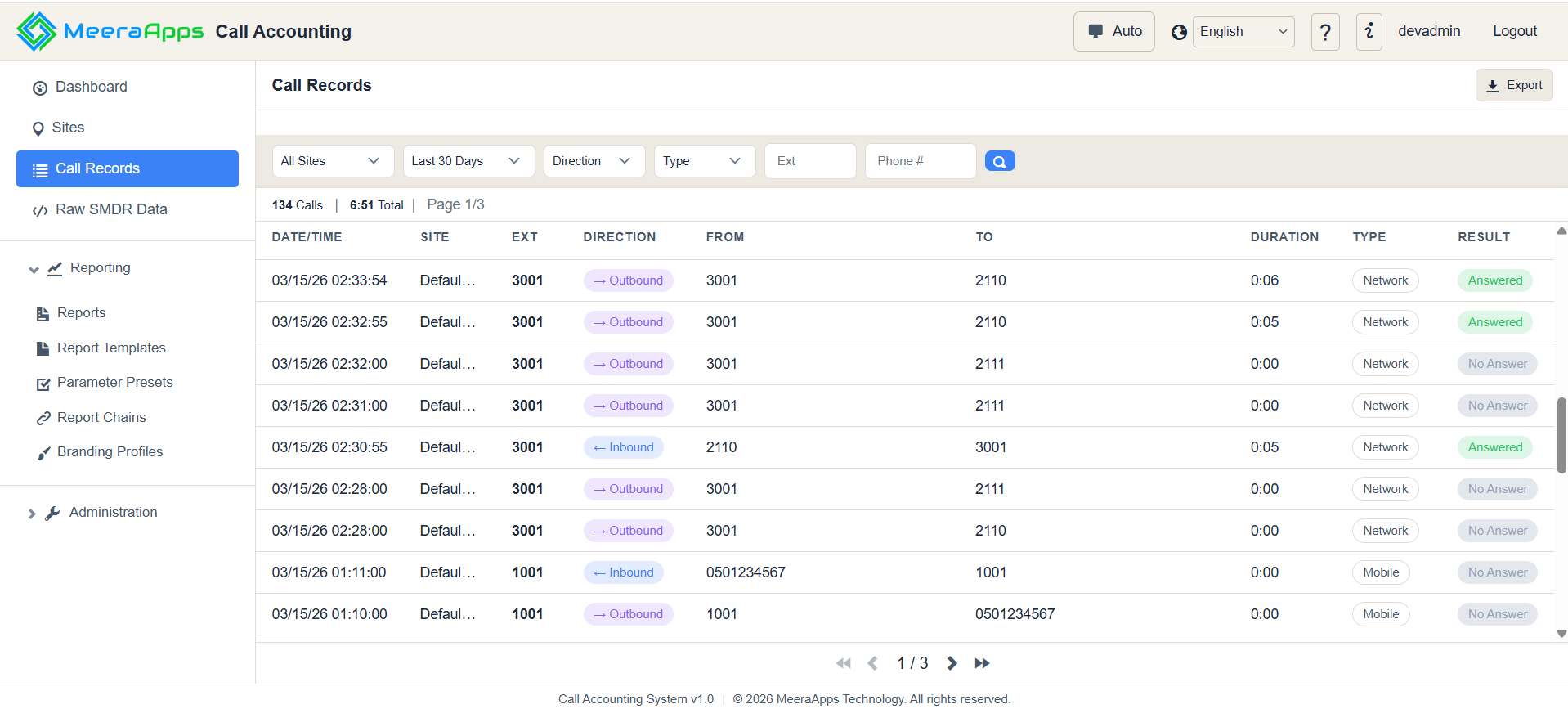Click the phone number 0501234567 in the FROM column

point(746,572)
